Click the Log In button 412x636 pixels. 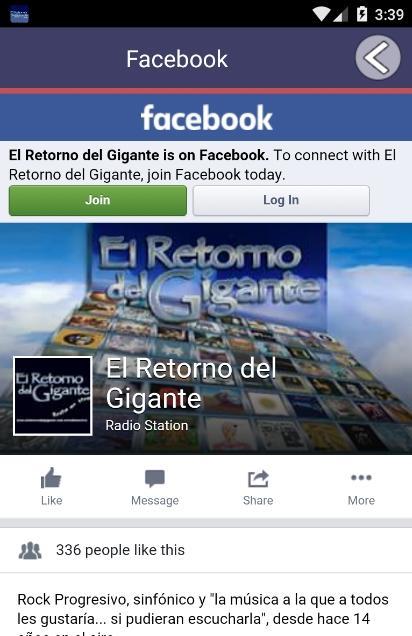pos(281,200)
